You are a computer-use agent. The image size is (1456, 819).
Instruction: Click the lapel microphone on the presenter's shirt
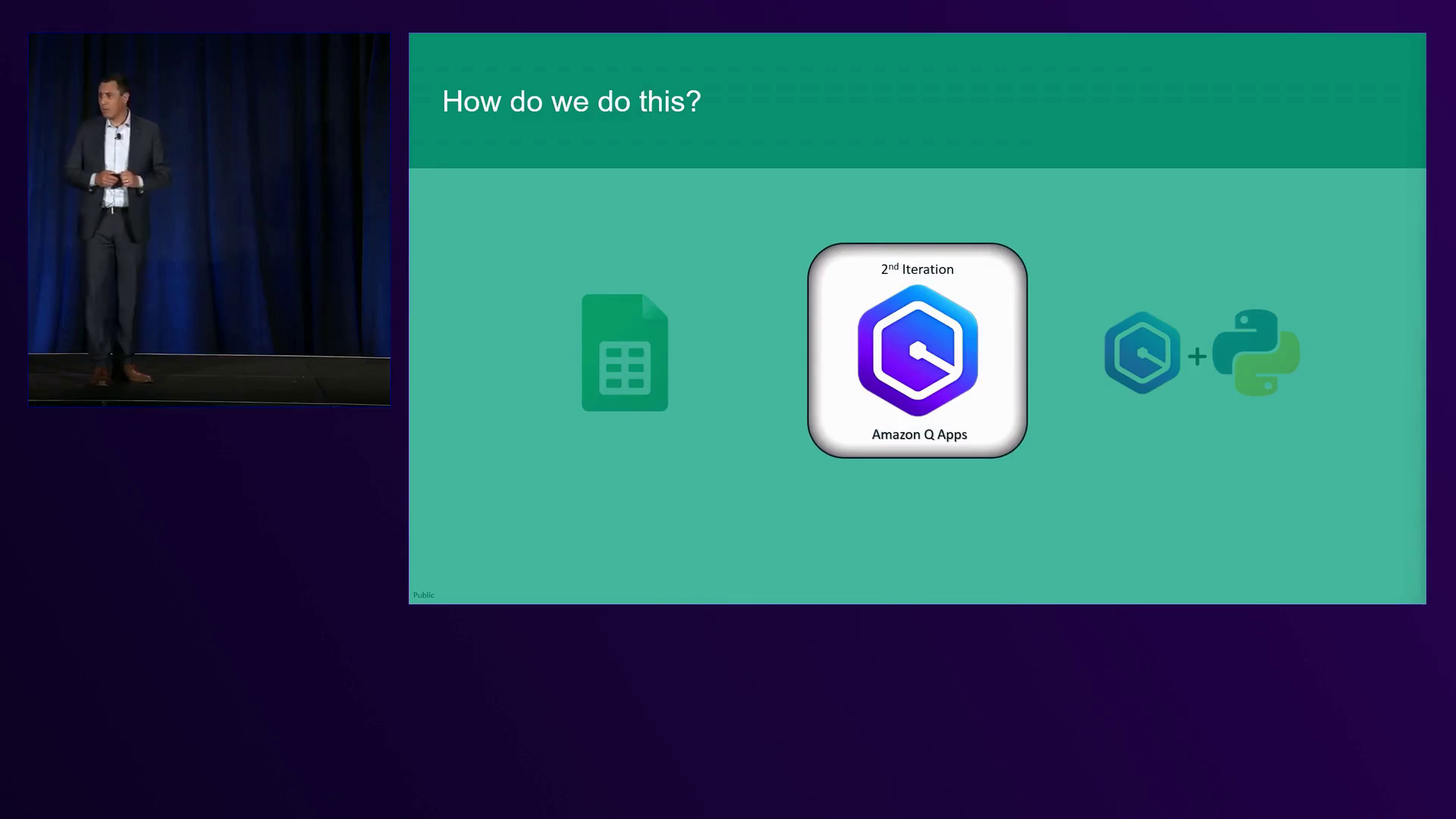[x=118, y=136]
